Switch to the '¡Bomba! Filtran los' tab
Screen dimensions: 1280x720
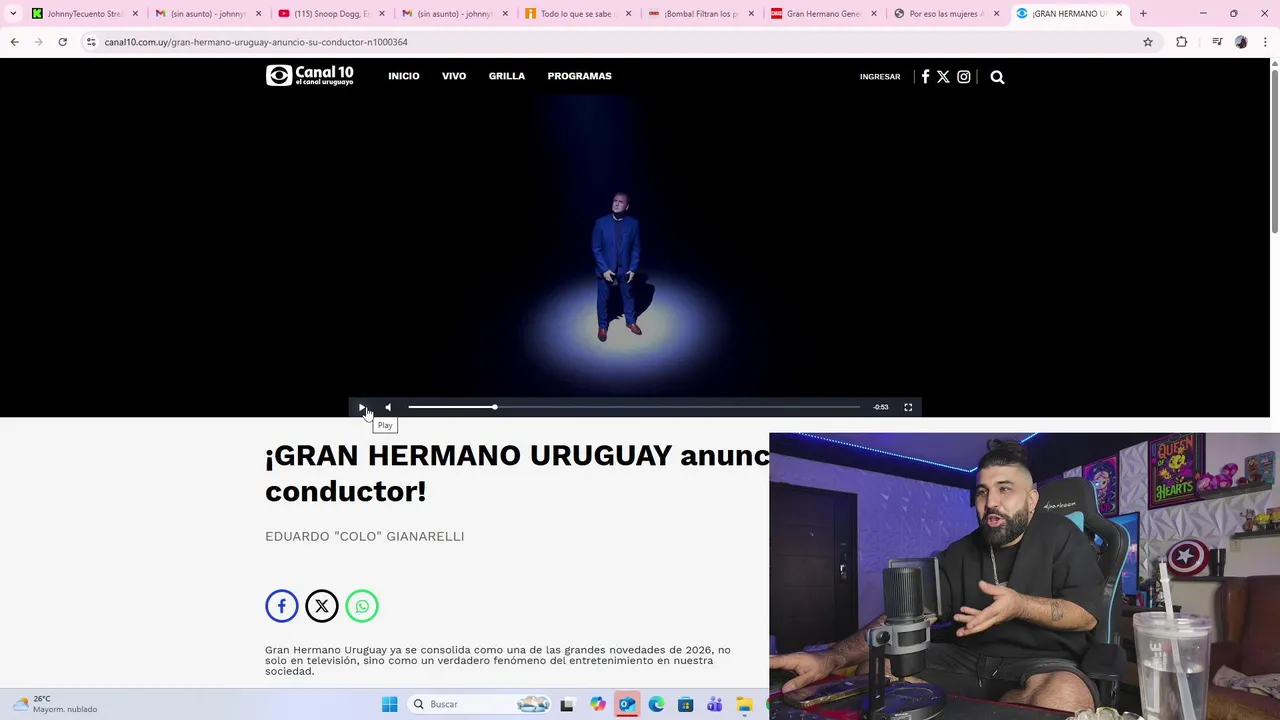[x=700, y=13]
